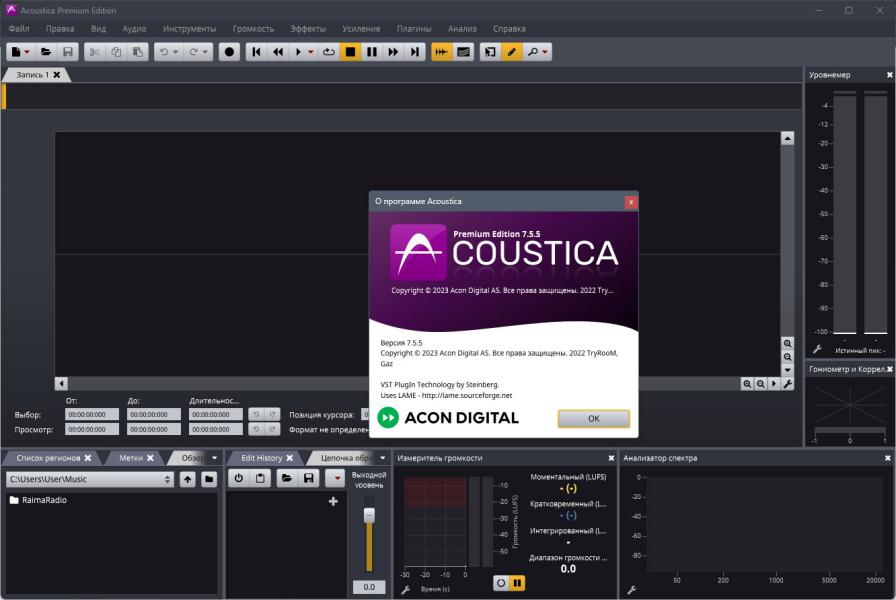
Task: Switch to the Edit History tab
Action: click(x=261, y=458)
